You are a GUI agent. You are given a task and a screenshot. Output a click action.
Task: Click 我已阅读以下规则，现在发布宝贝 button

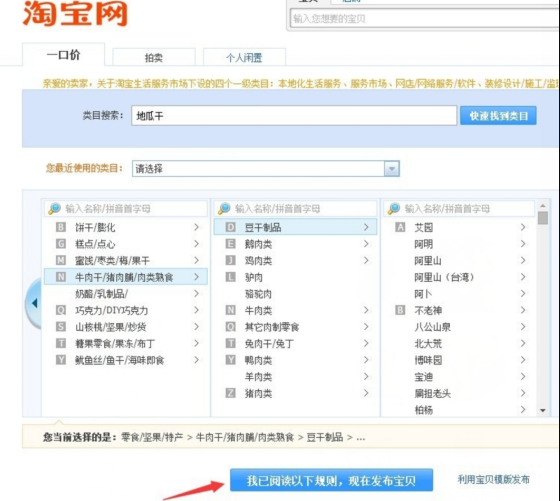(x=331, y=480)
